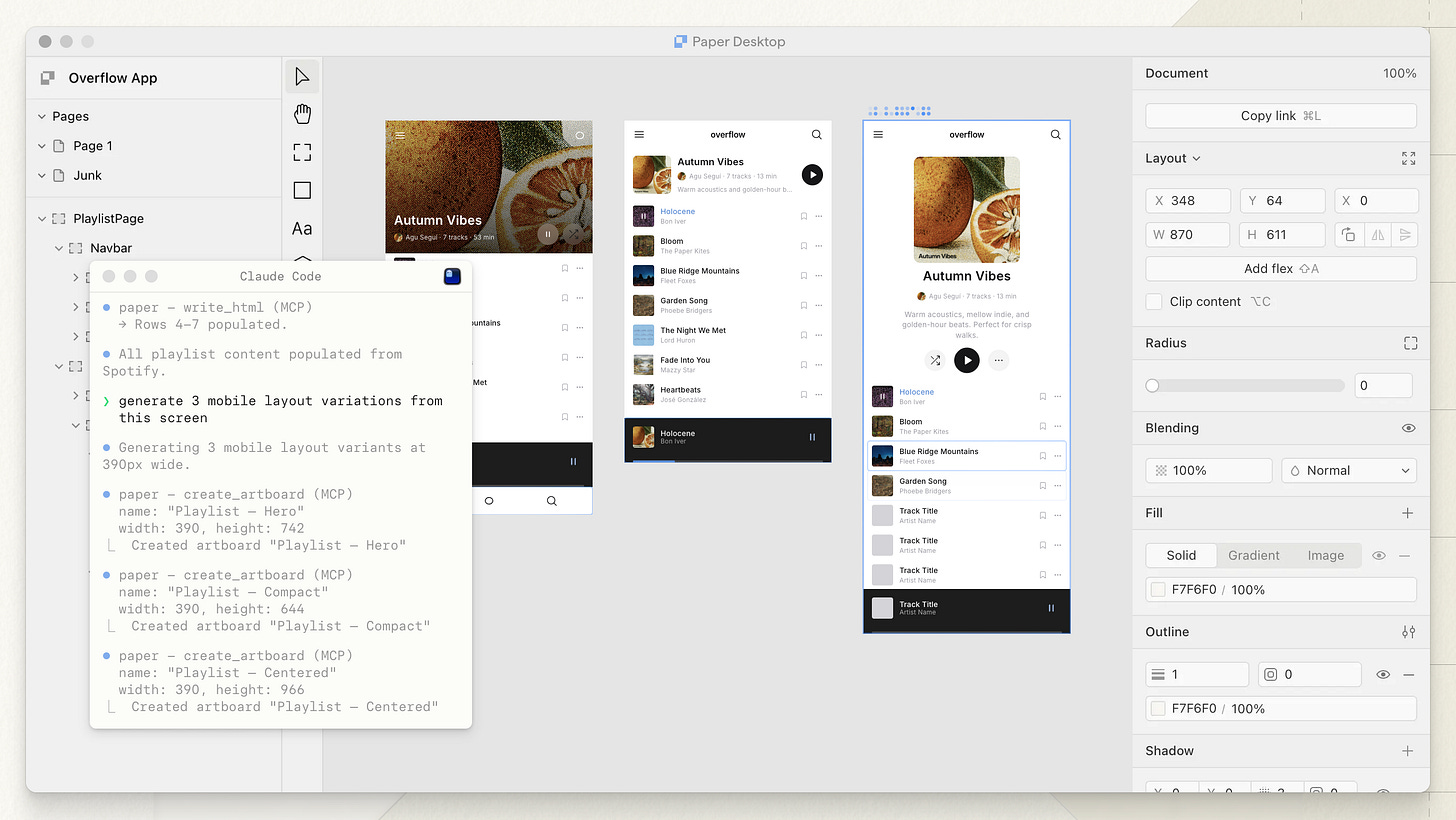Image resolution: width=1456 pixels, height=820 pixels.
Task: Activate the cursor selection tool
Action: pos(302,75)
